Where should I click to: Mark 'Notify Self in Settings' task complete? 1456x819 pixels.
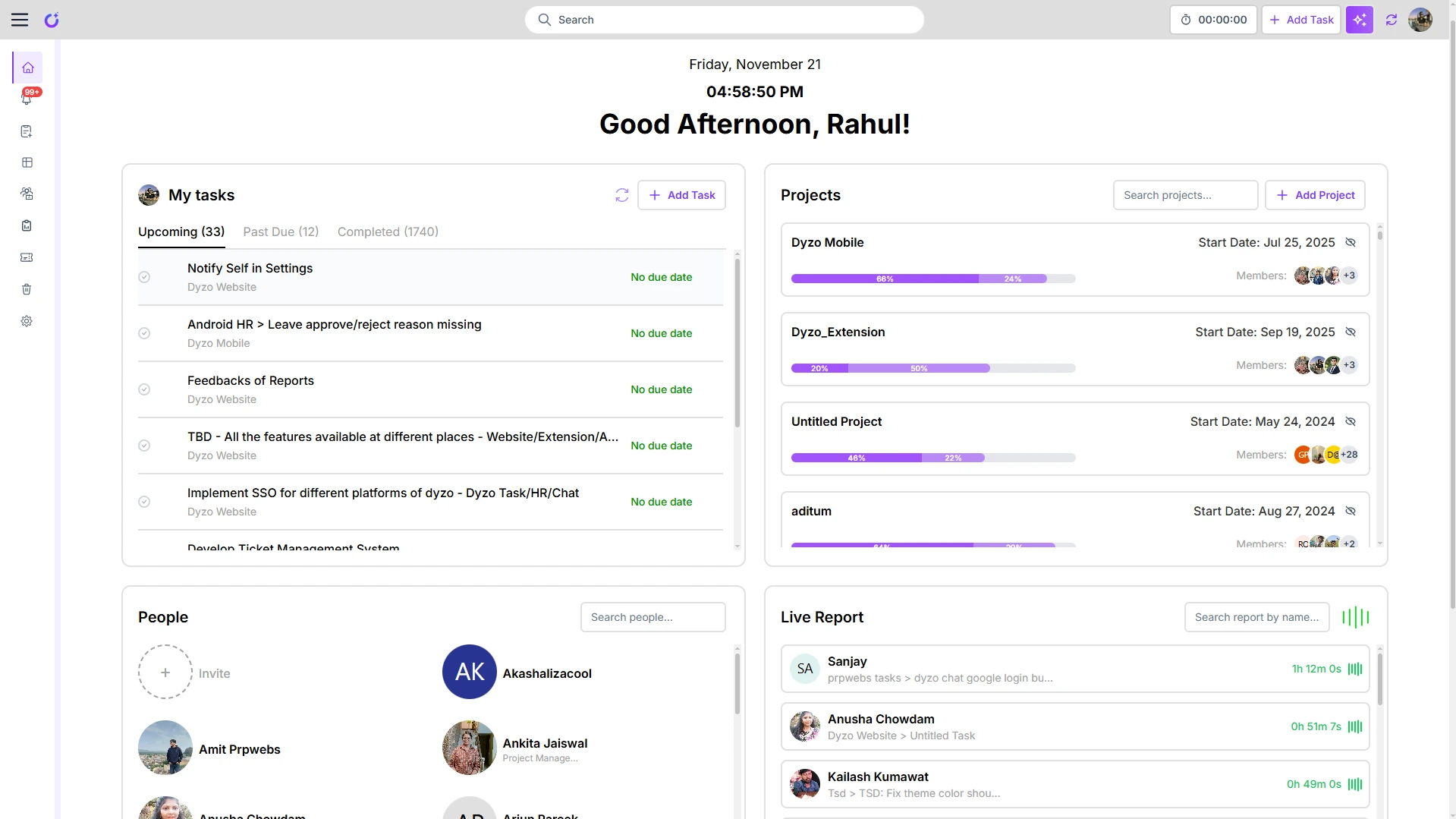tap(144, 277)
